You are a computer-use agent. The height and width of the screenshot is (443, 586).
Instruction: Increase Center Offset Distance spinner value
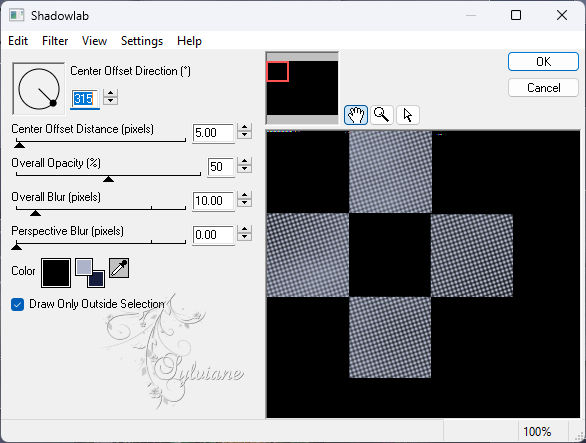click(244, 128)
